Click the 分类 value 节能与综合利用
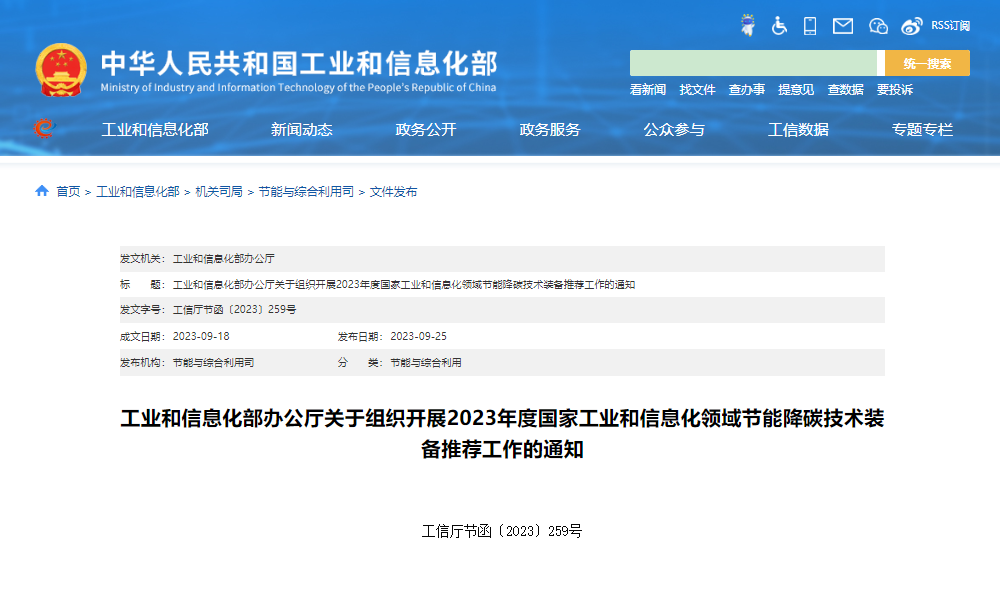1000x600 pixels. tap(426, 363)
